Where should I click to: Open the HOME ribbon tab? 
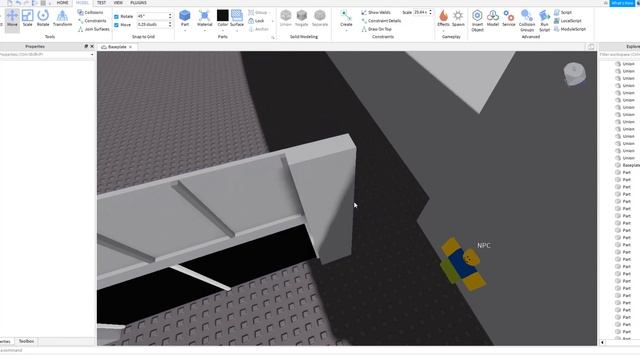coord(62,3)
